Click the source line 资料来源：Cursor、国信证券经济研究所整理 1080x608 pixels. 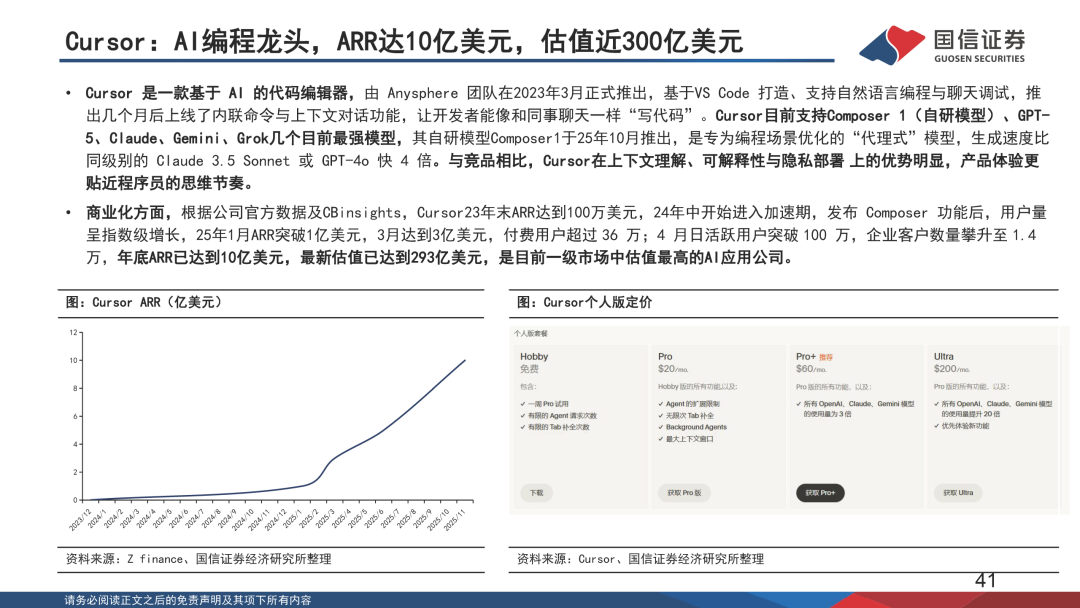click(640, 559)
